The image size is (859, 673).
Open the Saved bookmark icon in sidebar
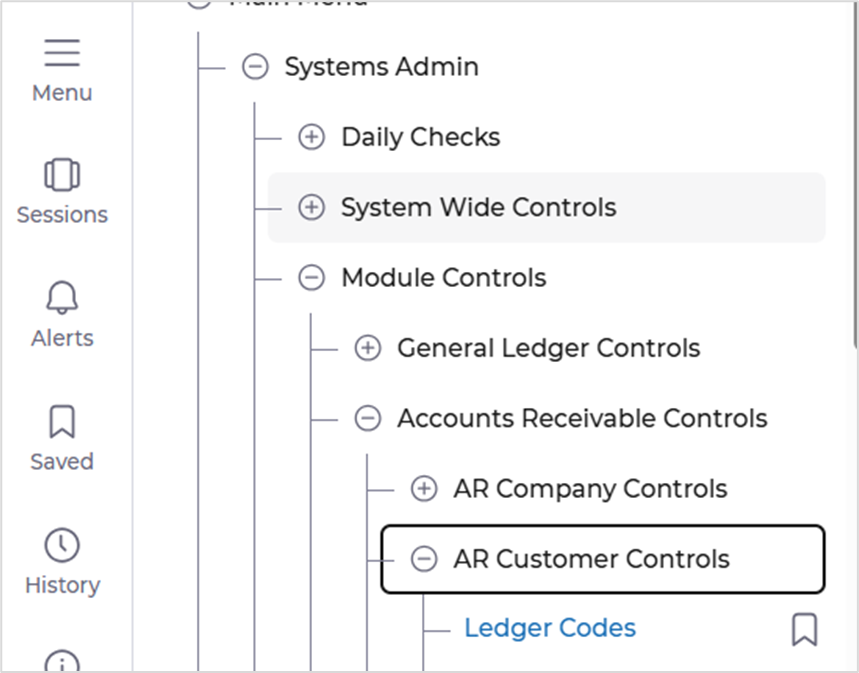(x=62, y=422)
